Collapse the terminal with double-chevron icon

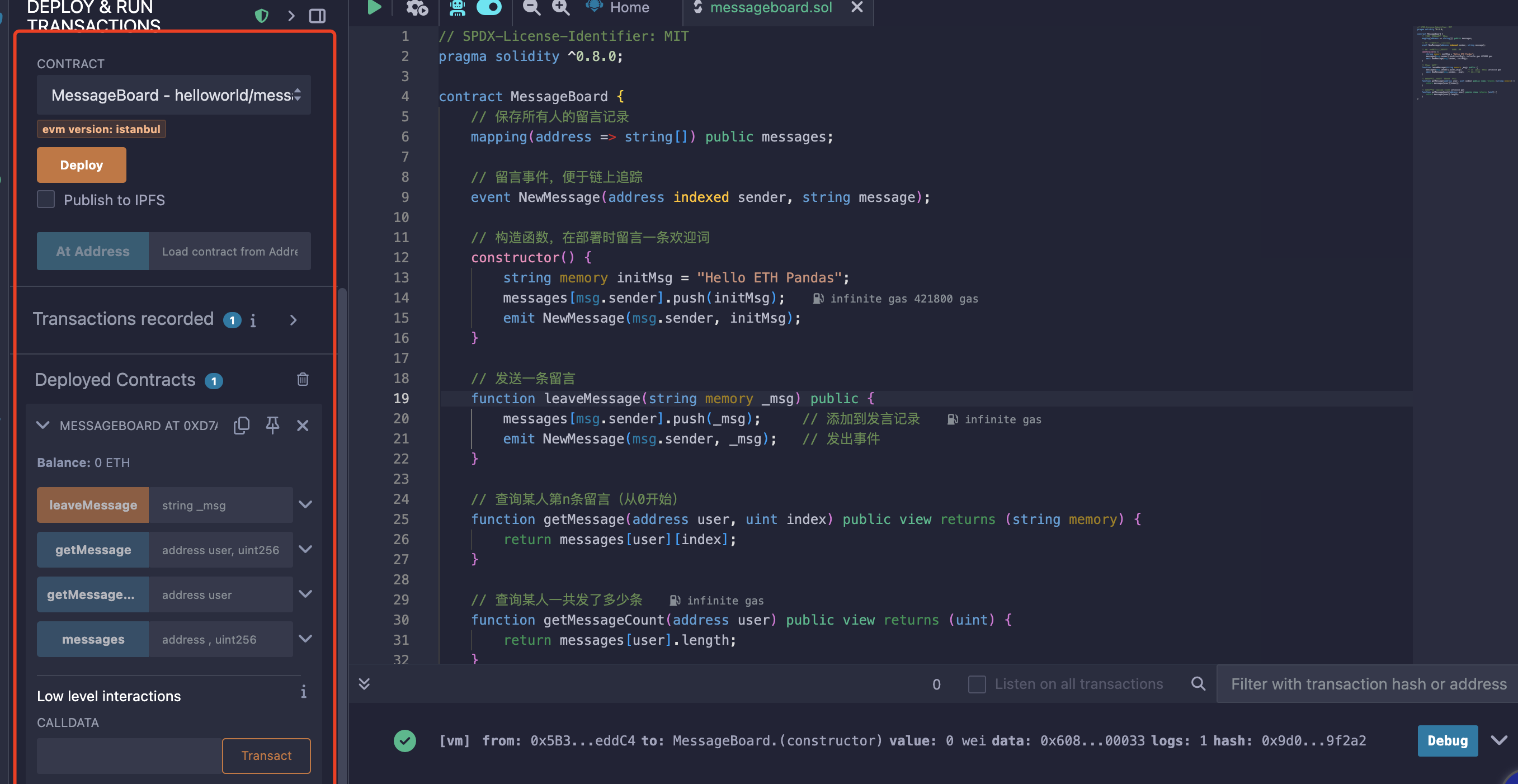[x=365, y=683]
